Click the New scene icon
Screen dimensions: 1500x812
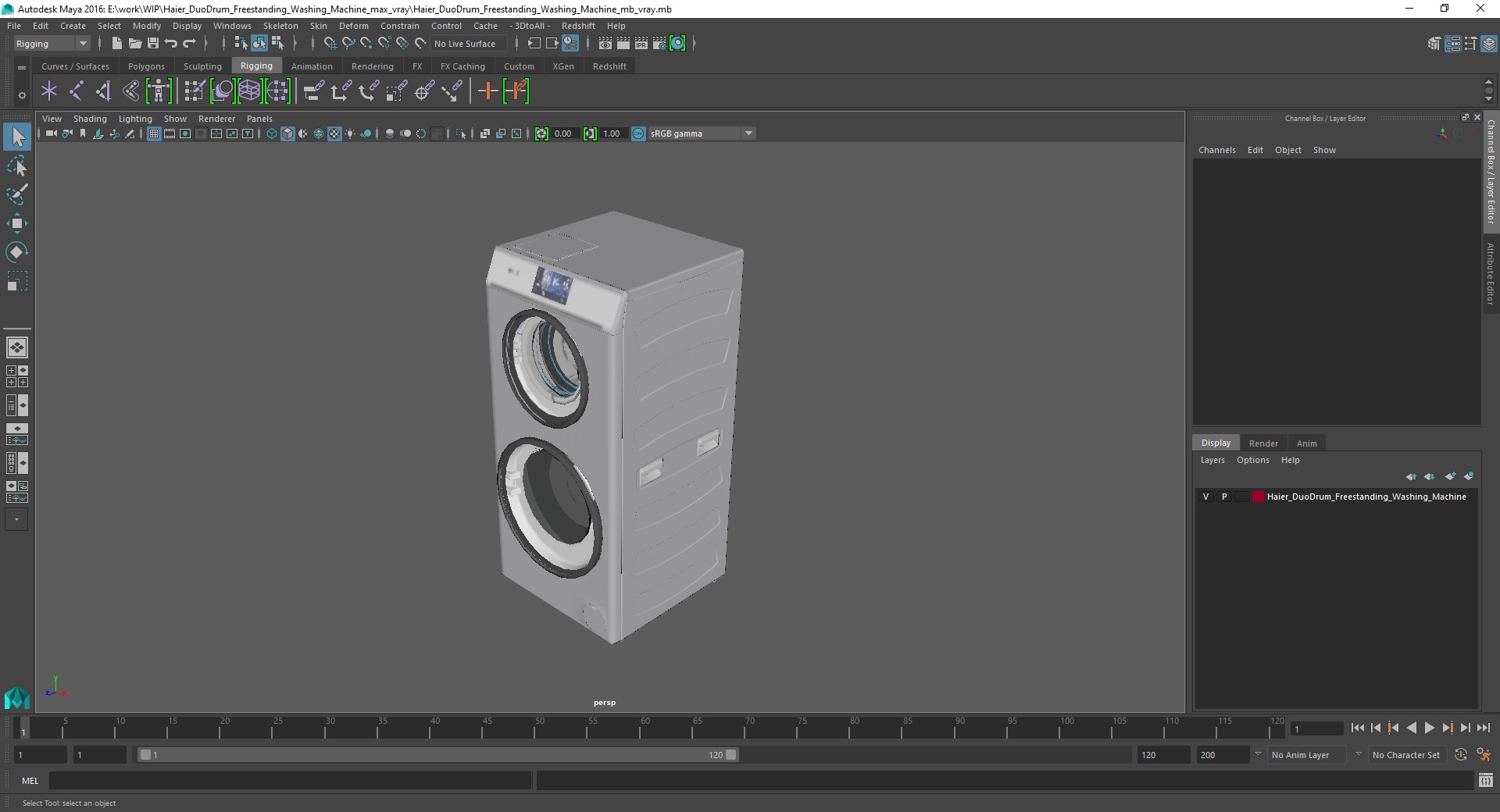pos(116,44)
